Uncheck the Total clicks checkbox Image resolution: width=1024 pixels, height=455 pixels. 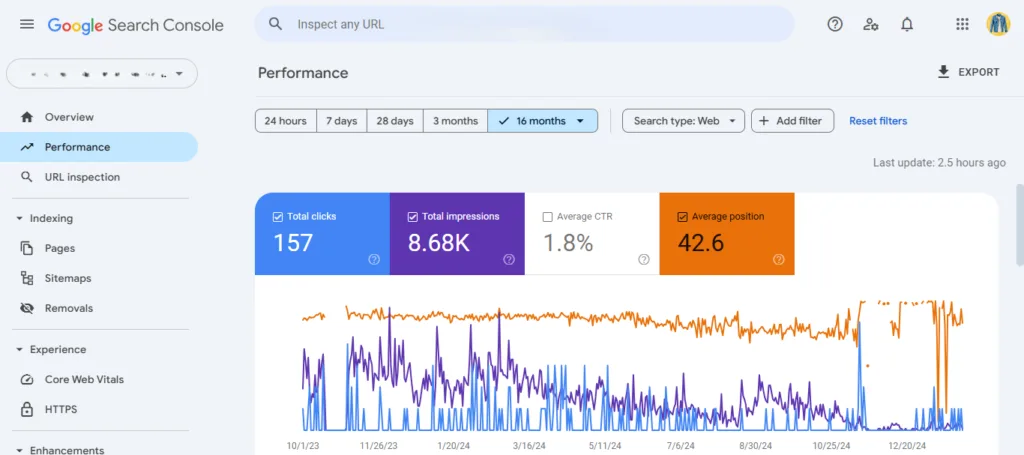[278, 216]
